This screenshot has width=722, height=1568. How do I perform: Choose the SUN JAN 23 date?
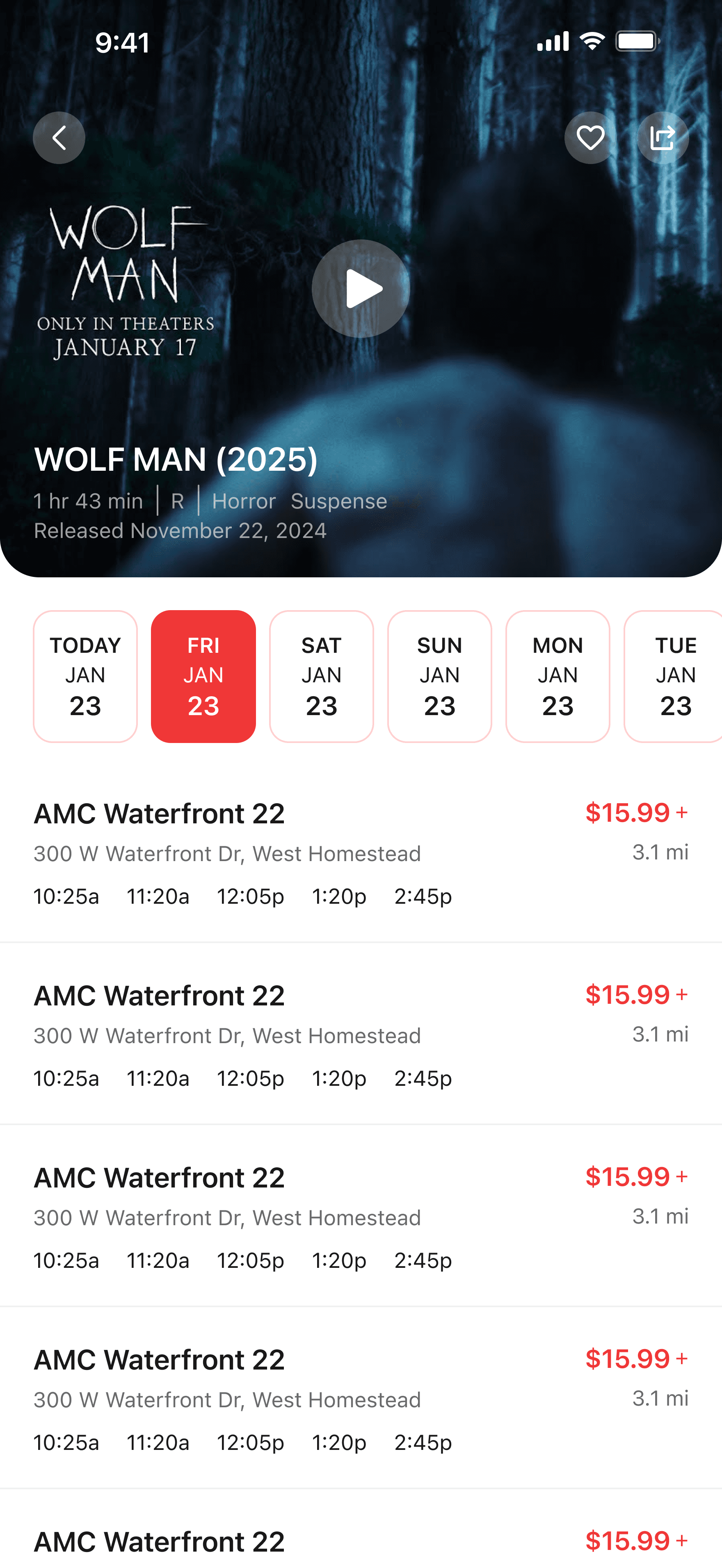[439, 676]
